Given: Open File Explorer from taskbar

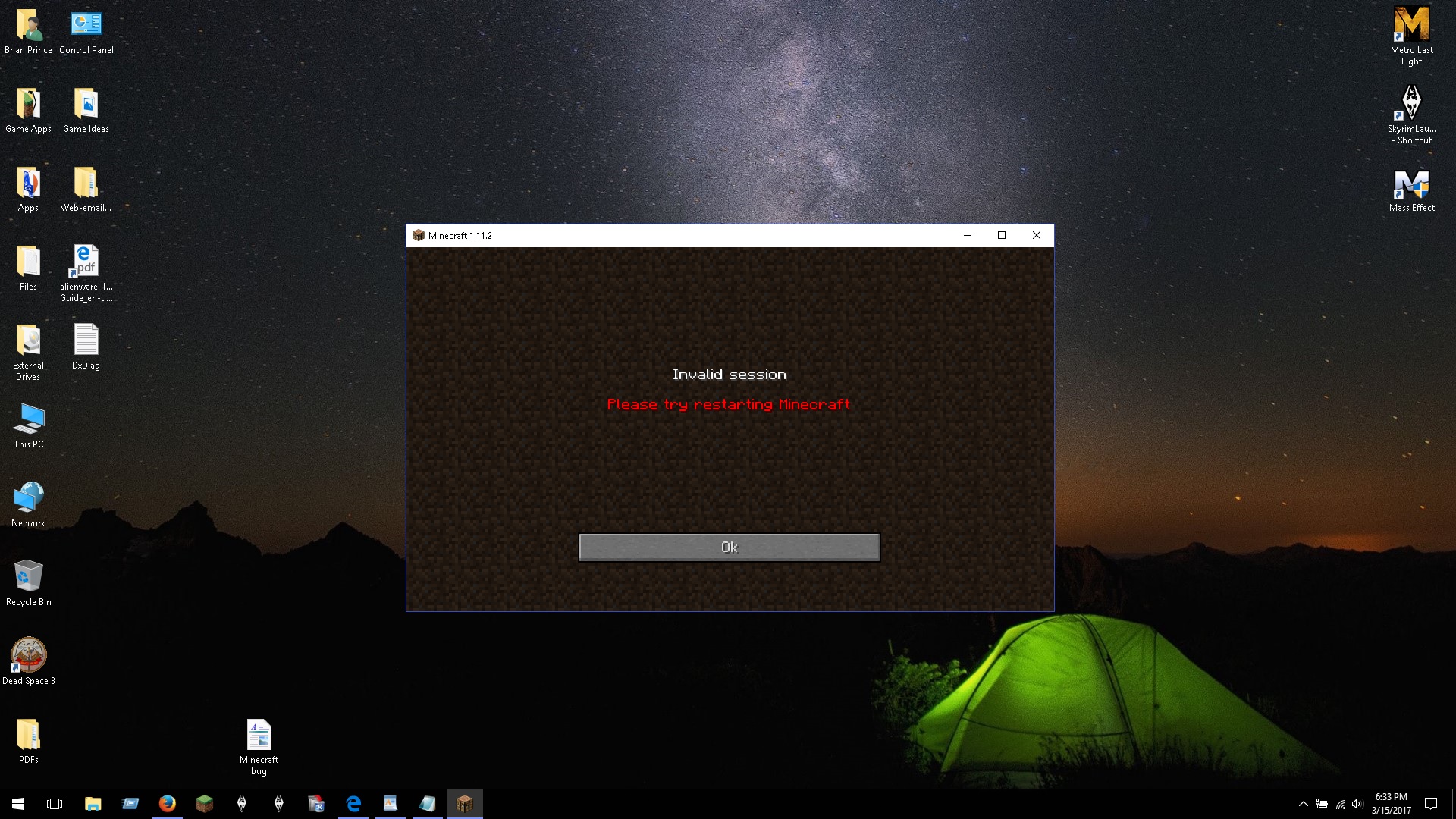Looking at the screenshot, I should 93,803.
